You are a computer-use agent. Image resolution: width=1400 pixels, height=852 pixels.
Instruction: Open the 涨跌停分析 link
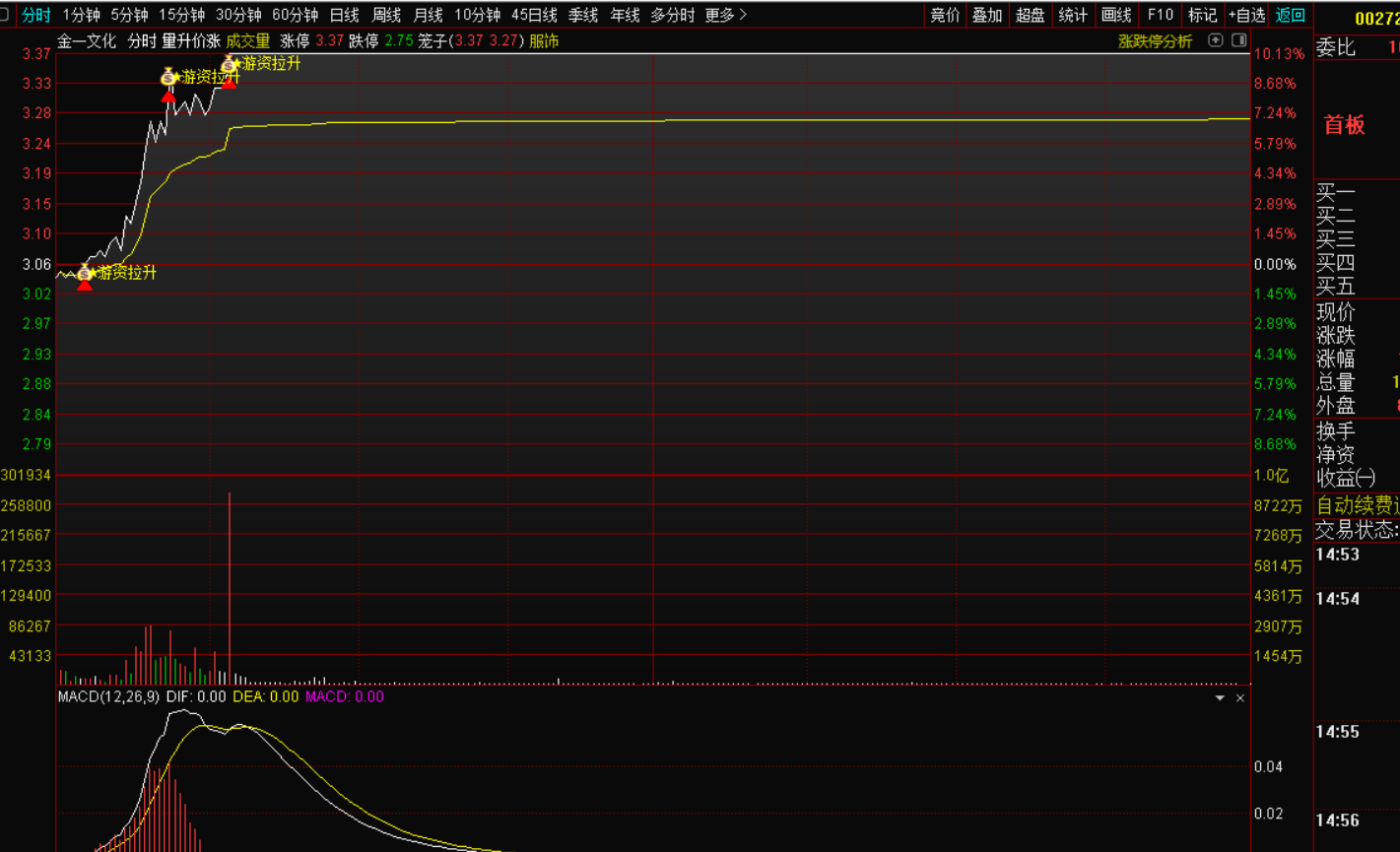[1155, 41]
